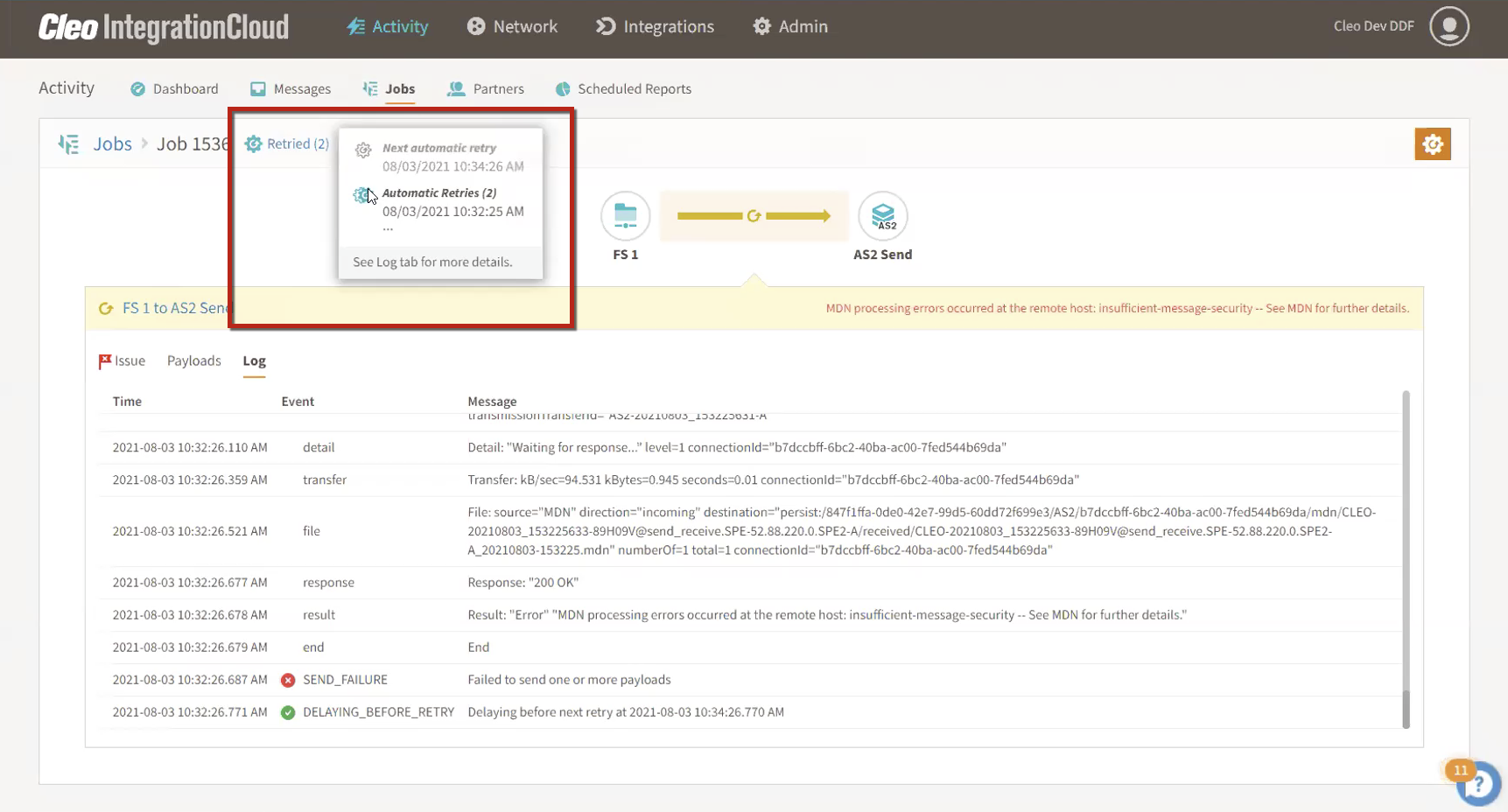
Task: Click the orange 11 notification badge
Action: 1461,770
